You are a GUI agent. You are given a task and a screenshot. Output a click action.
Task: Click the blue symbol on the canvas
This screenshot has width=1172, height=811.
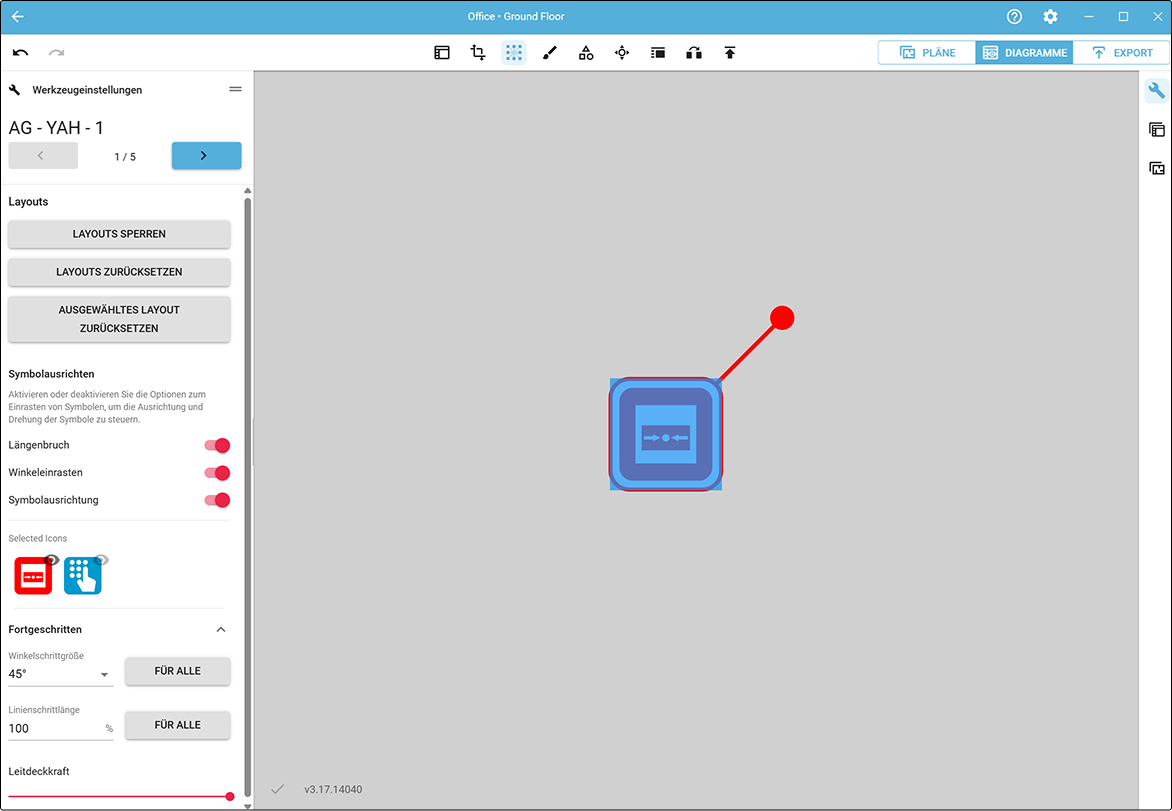(665, 434)
